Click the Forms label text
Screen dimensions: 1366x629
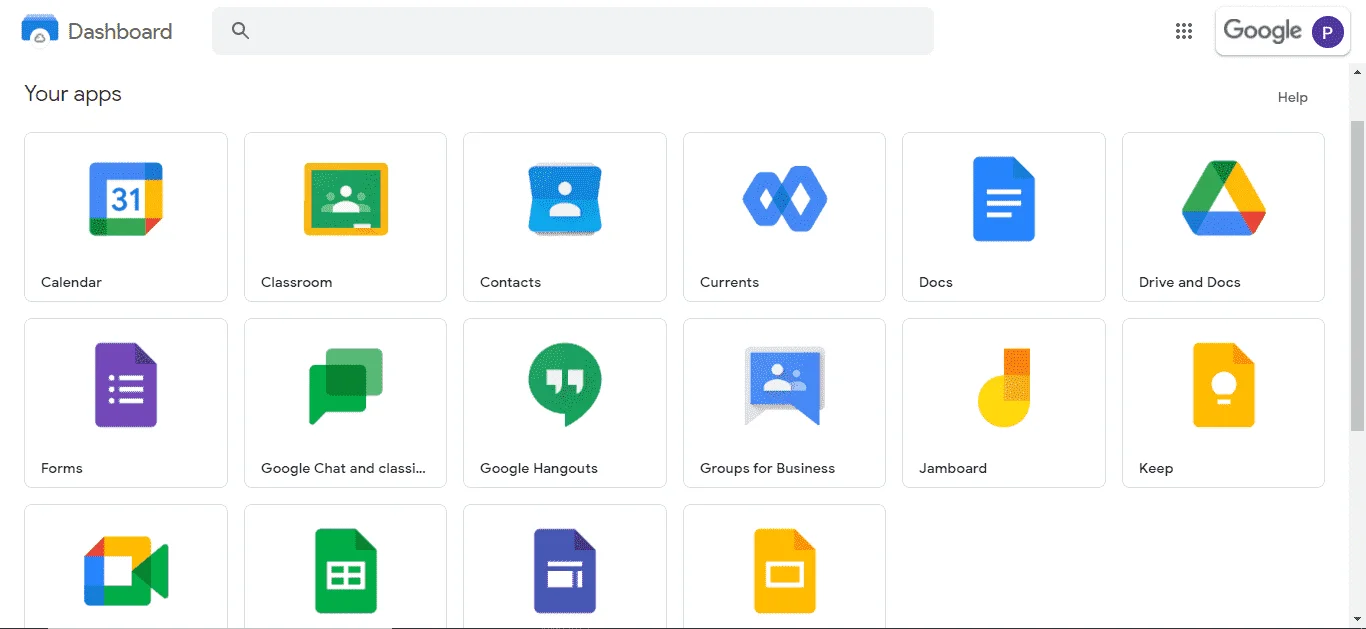pos(62,468)
